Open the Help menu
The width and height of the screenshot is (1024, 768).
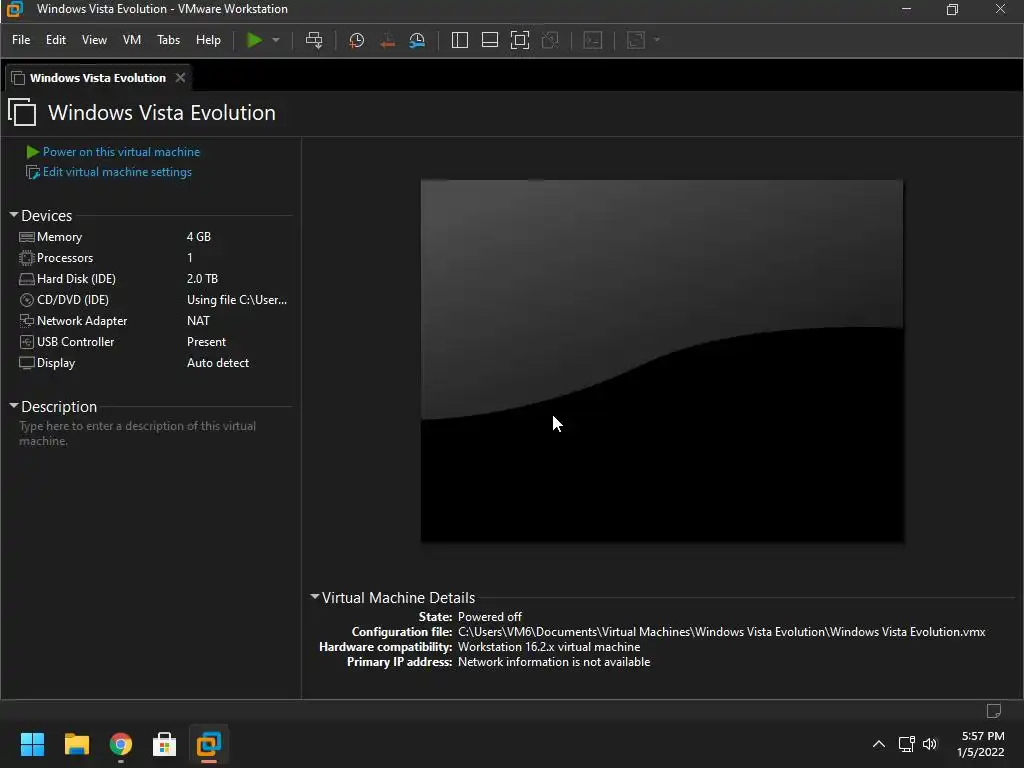pyautogui.click(x=208, y=40)
